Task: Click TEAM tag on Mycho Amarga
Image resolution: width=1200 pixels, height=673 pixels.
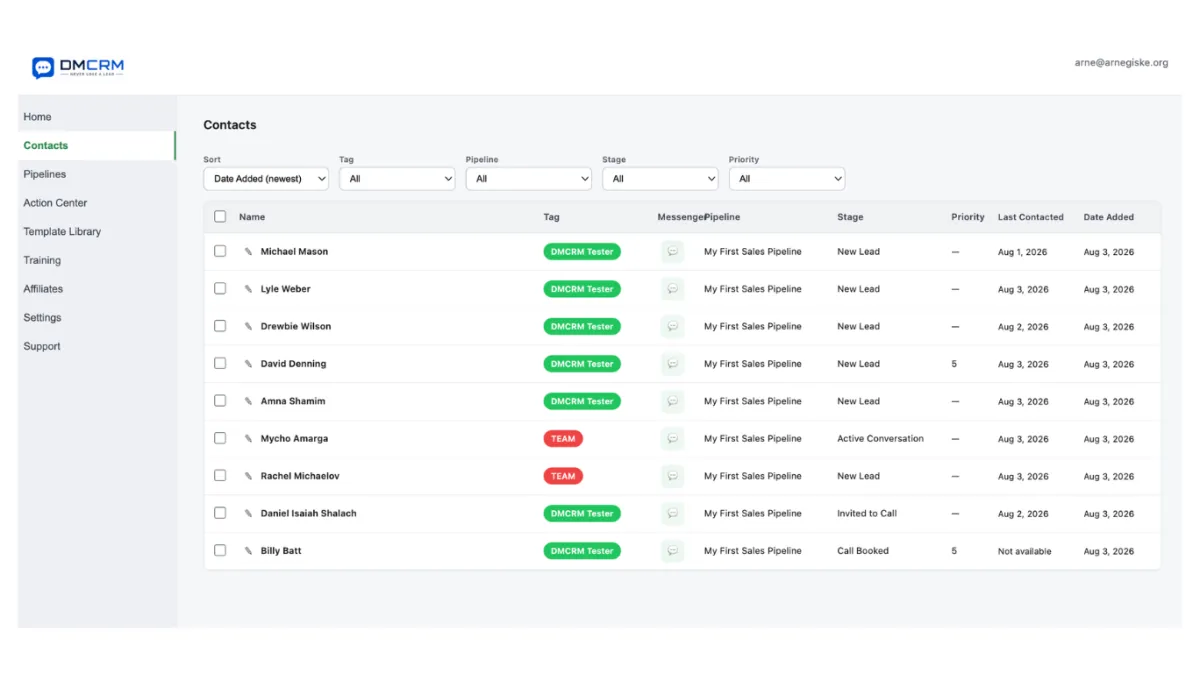Action: pos(563,439)
